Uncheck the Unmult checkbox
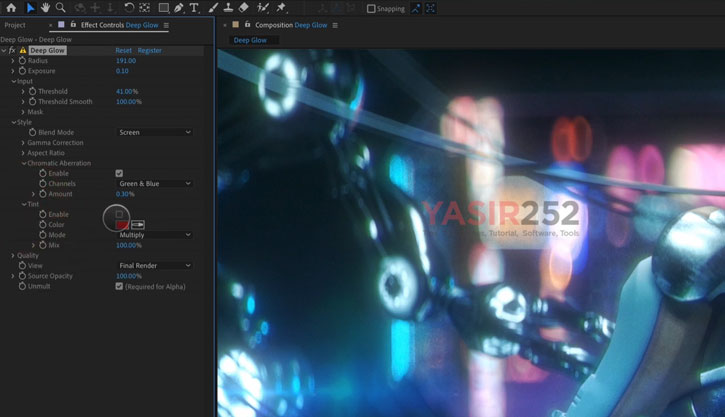Screen dimensions: 725x417 pos(119,286)
